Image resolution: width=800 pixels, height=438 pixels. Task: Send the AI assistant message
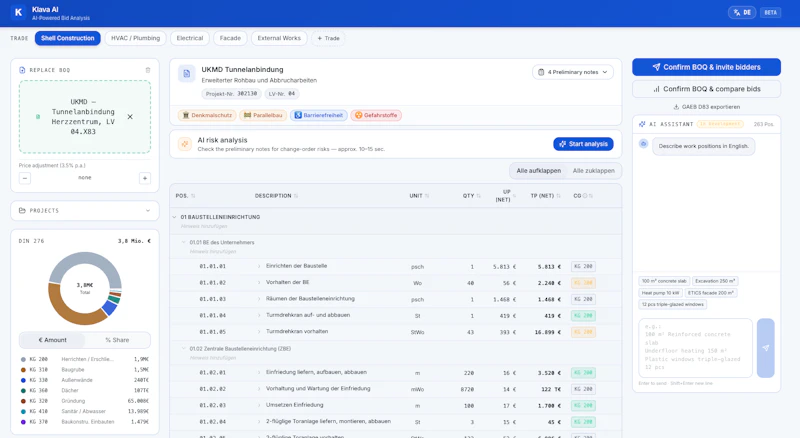tap(765, 348)
